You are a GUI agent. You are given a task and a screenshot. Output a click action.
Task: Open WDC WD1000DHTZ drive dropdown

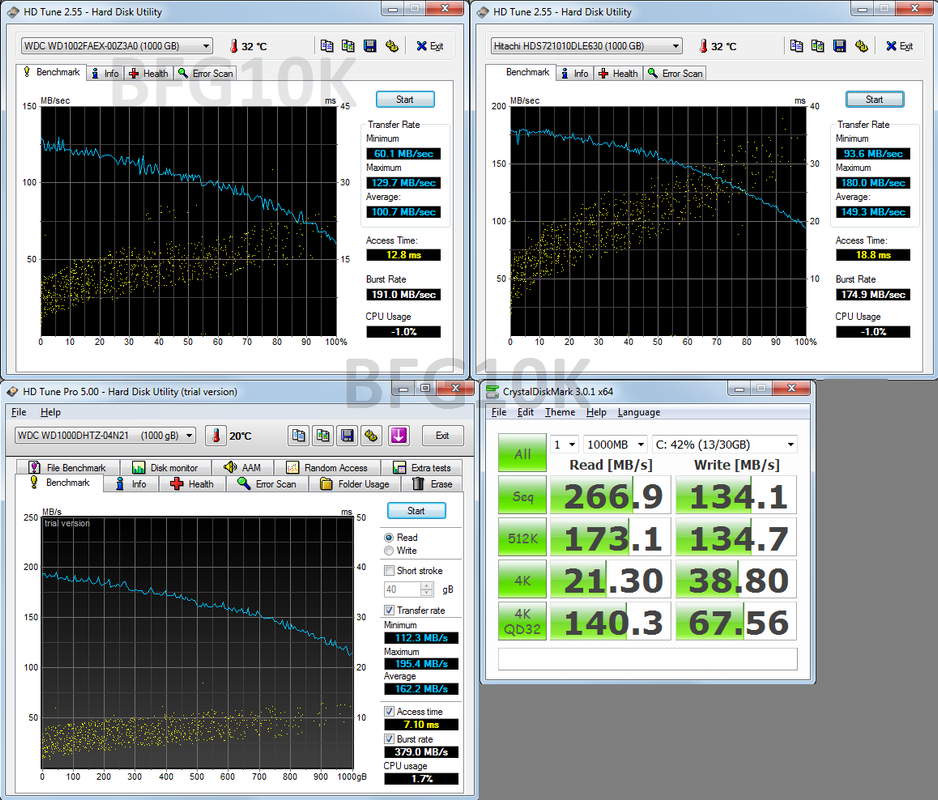(x=105, y=436)
